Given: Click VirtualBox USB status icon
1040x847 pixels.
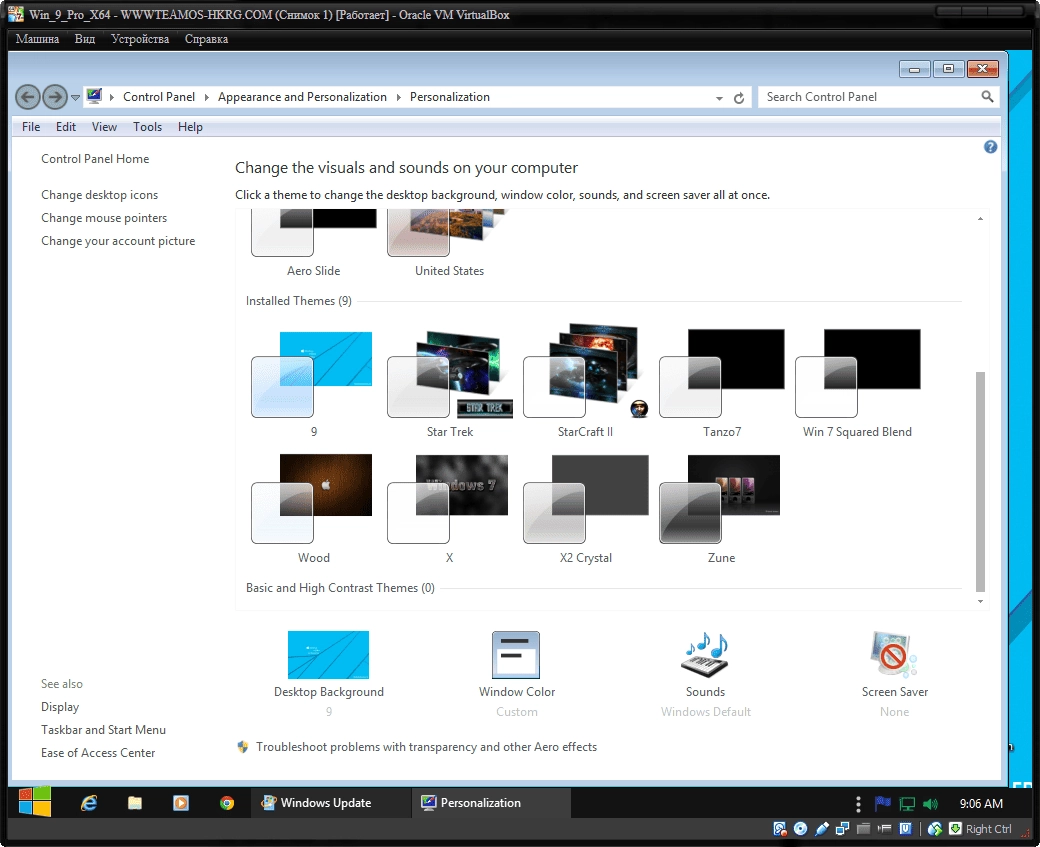Looking at the screenshot, I should pos(822,829).
